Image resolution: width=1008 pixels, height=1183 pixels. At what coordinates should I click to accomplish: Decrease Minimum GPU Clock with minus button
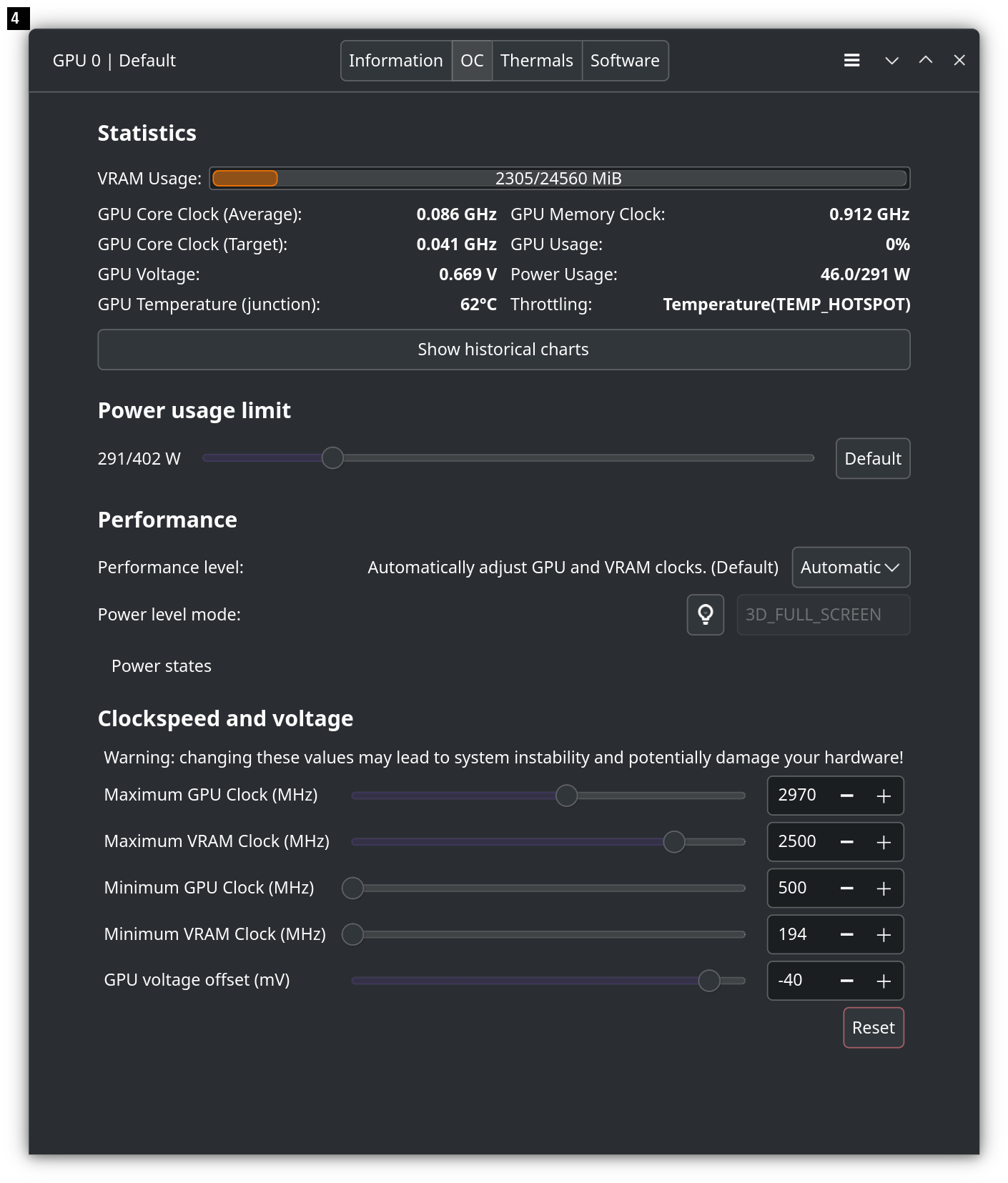847,889
